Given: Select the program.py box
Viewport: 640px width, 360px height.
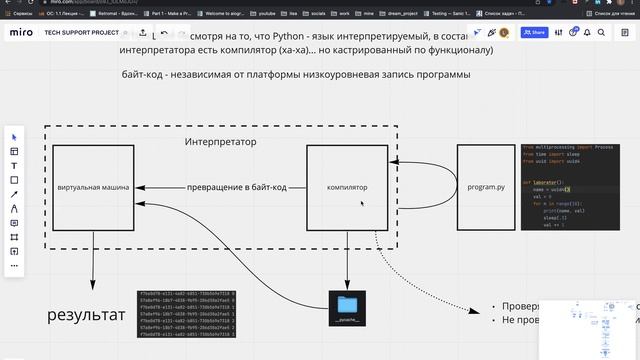Looking at the screenshot, I should point(486,187).
